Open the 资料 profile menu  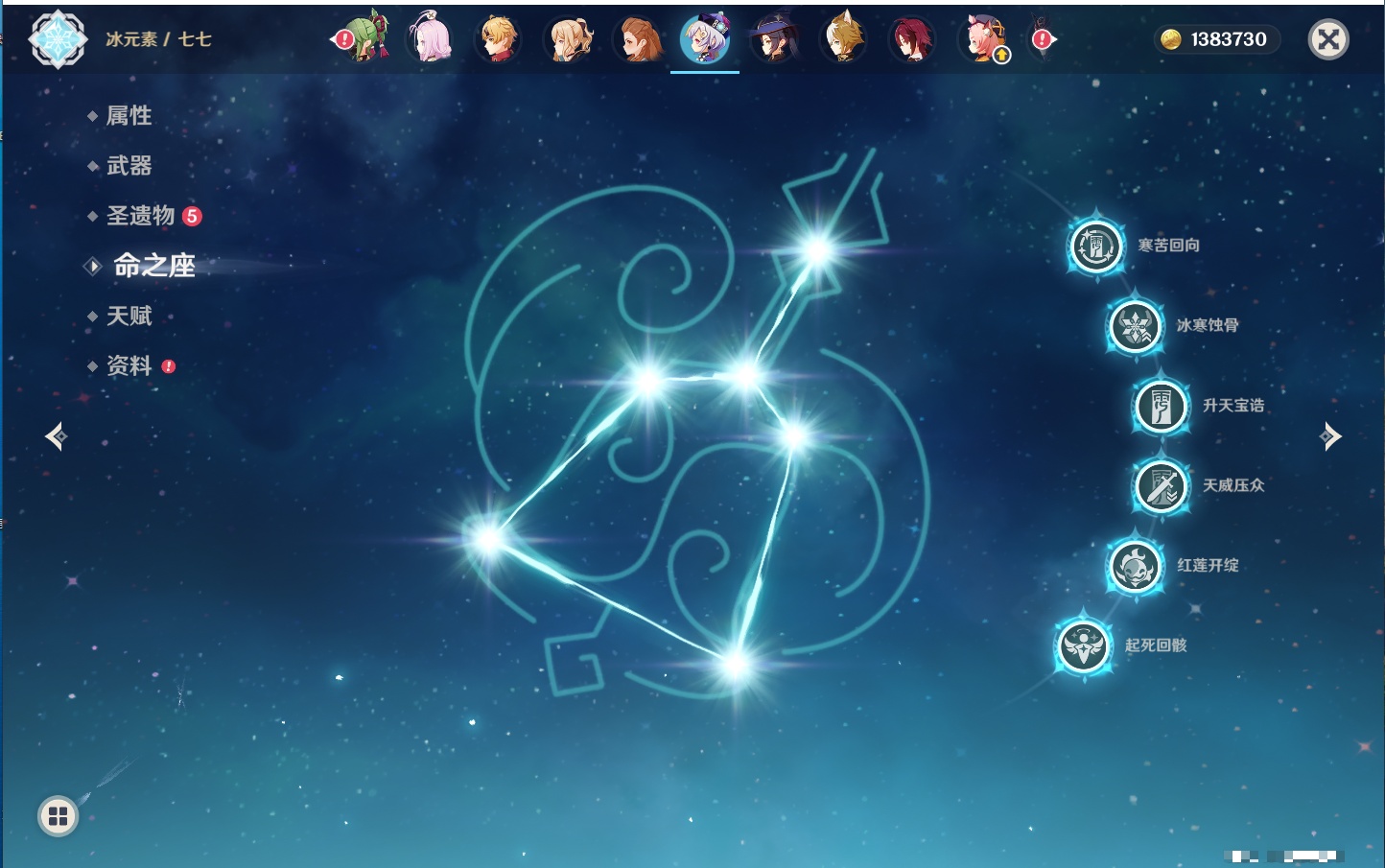coord(129,365)
